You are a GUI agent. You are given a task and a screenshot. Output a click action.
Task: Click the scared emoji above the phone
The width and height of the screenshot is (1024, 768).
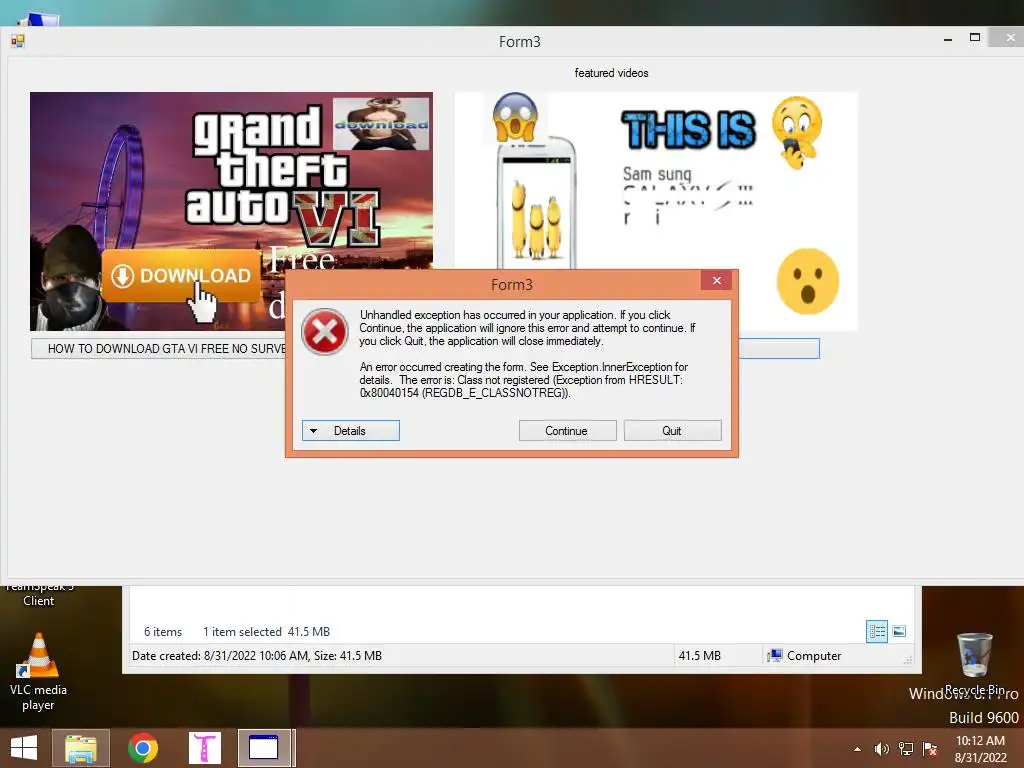coord(515,118)
